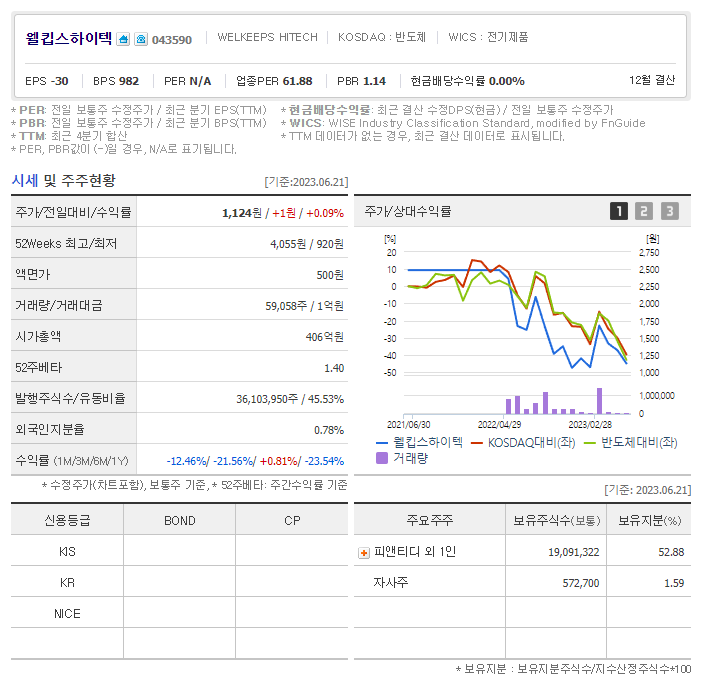Select the 액면가 value 500원
Screen dimensions: 703x693
pos(330,275)
